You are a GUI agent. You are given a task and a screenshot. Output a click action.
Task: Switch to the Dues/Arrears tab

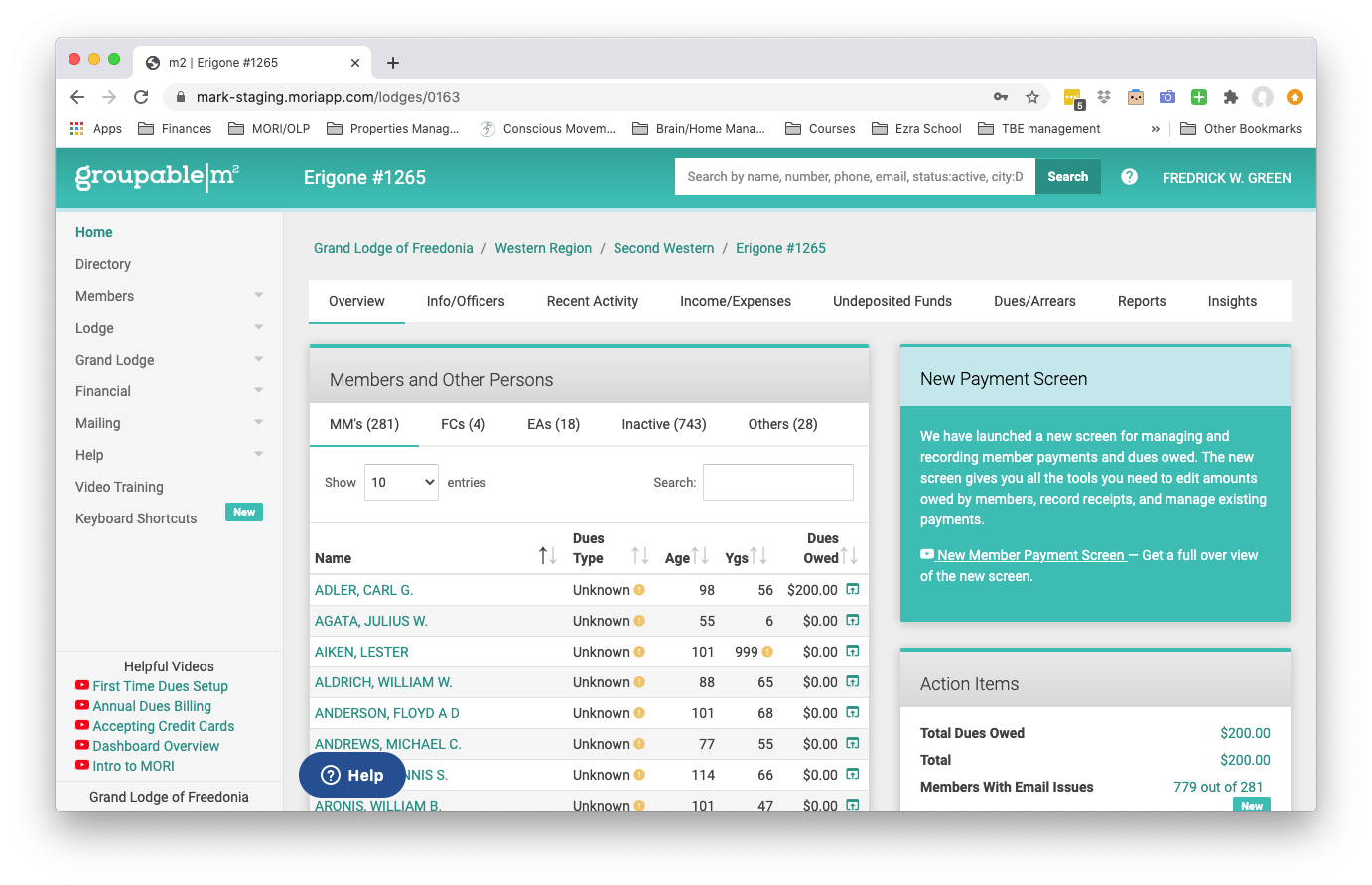pyautogui.click(x=1034, y=301)
